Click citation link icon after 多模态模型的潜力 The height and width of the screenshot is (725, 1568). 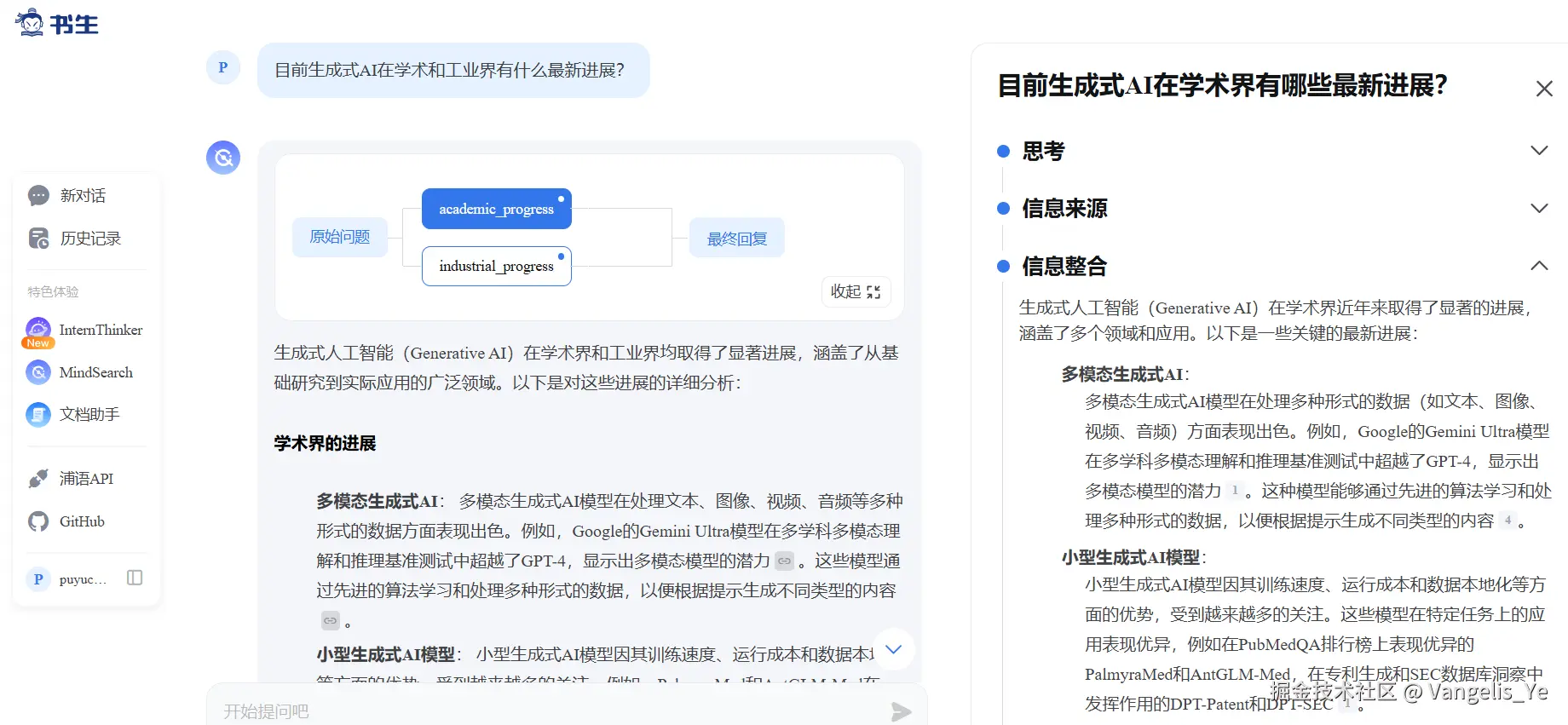(784, 561)
